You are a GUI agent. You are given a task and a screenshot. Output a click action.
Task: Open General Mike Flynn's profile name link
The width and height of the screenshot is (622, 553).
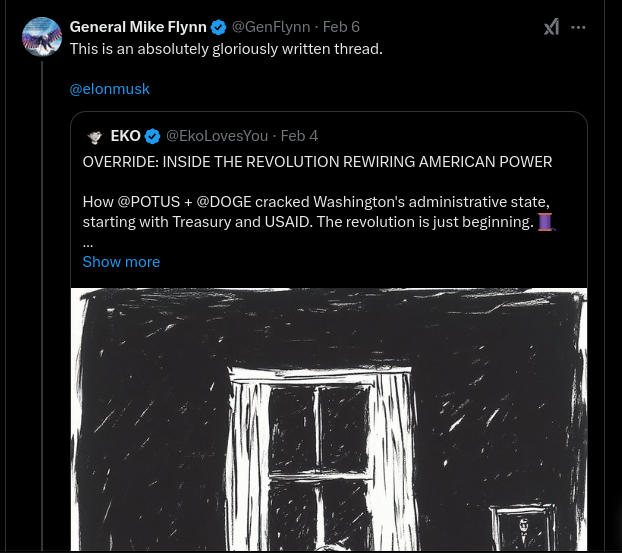tap(138, 27)
